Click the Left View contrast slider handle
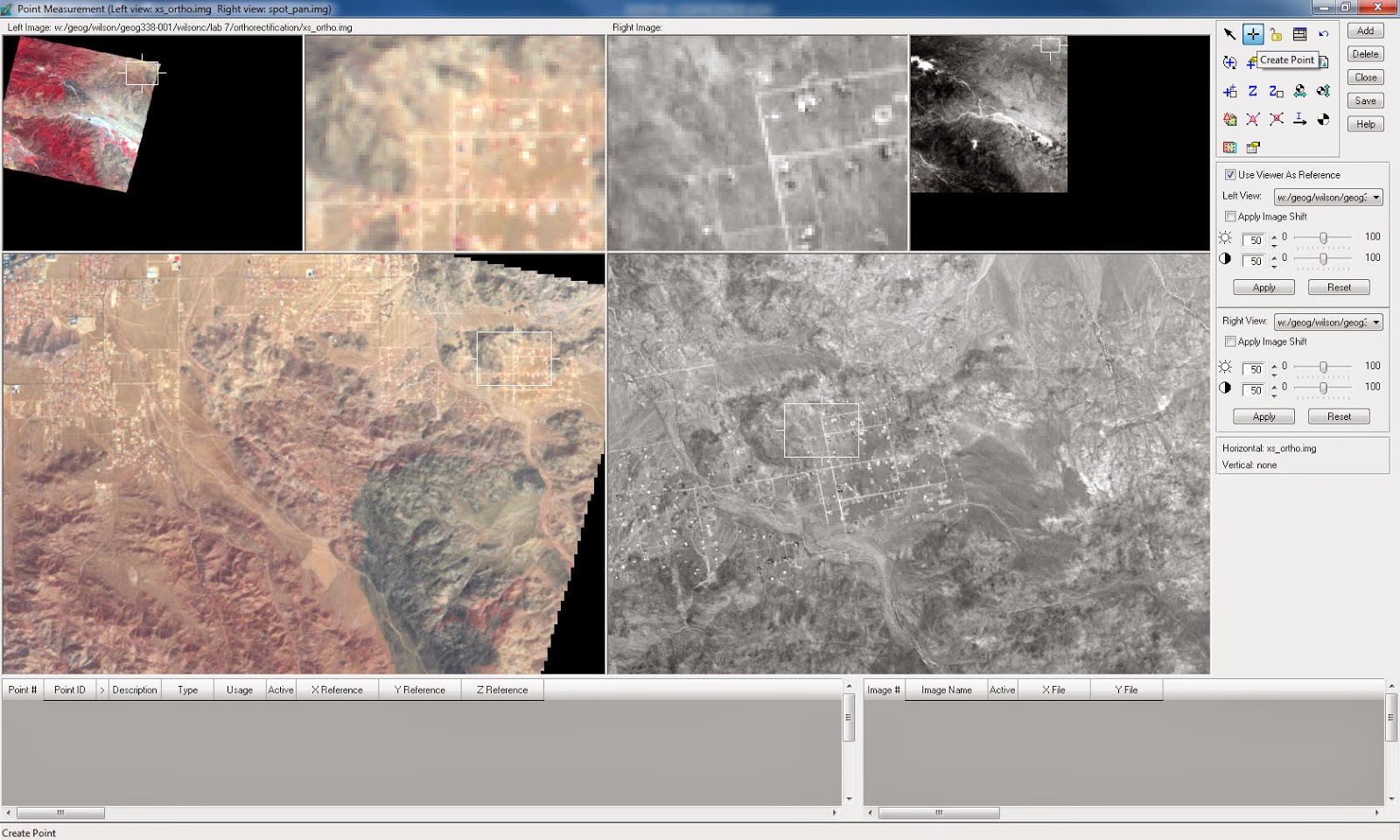Image resolution: width=1400 pixels, height=840 pixels. 1323,258
